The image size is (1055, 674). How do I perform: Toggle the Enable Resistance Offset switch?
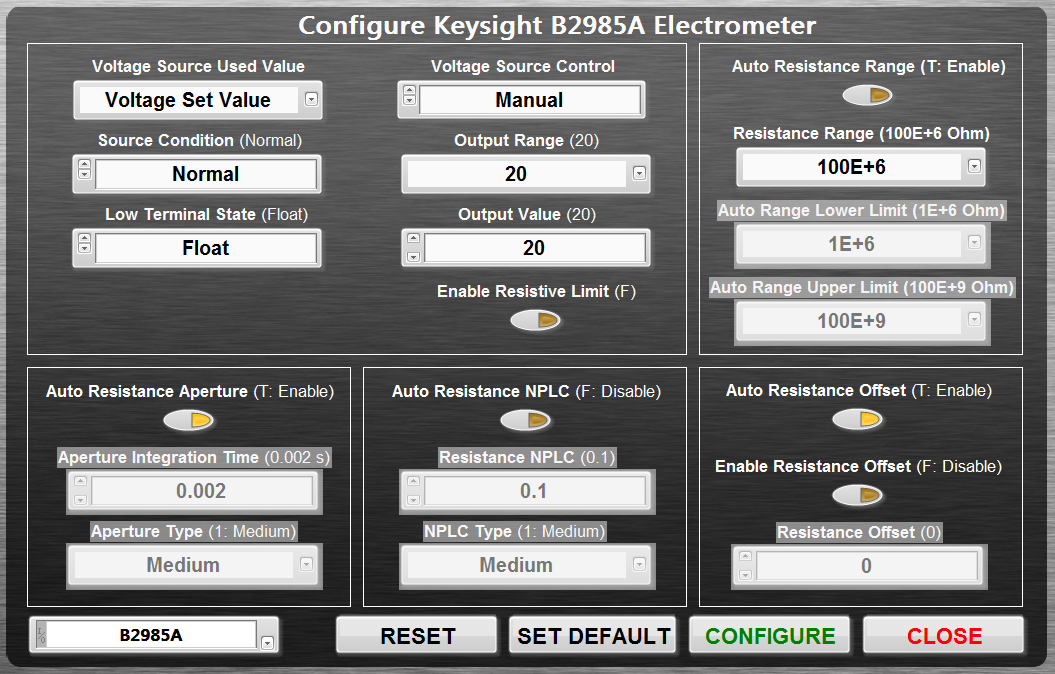tap(857, 496)
